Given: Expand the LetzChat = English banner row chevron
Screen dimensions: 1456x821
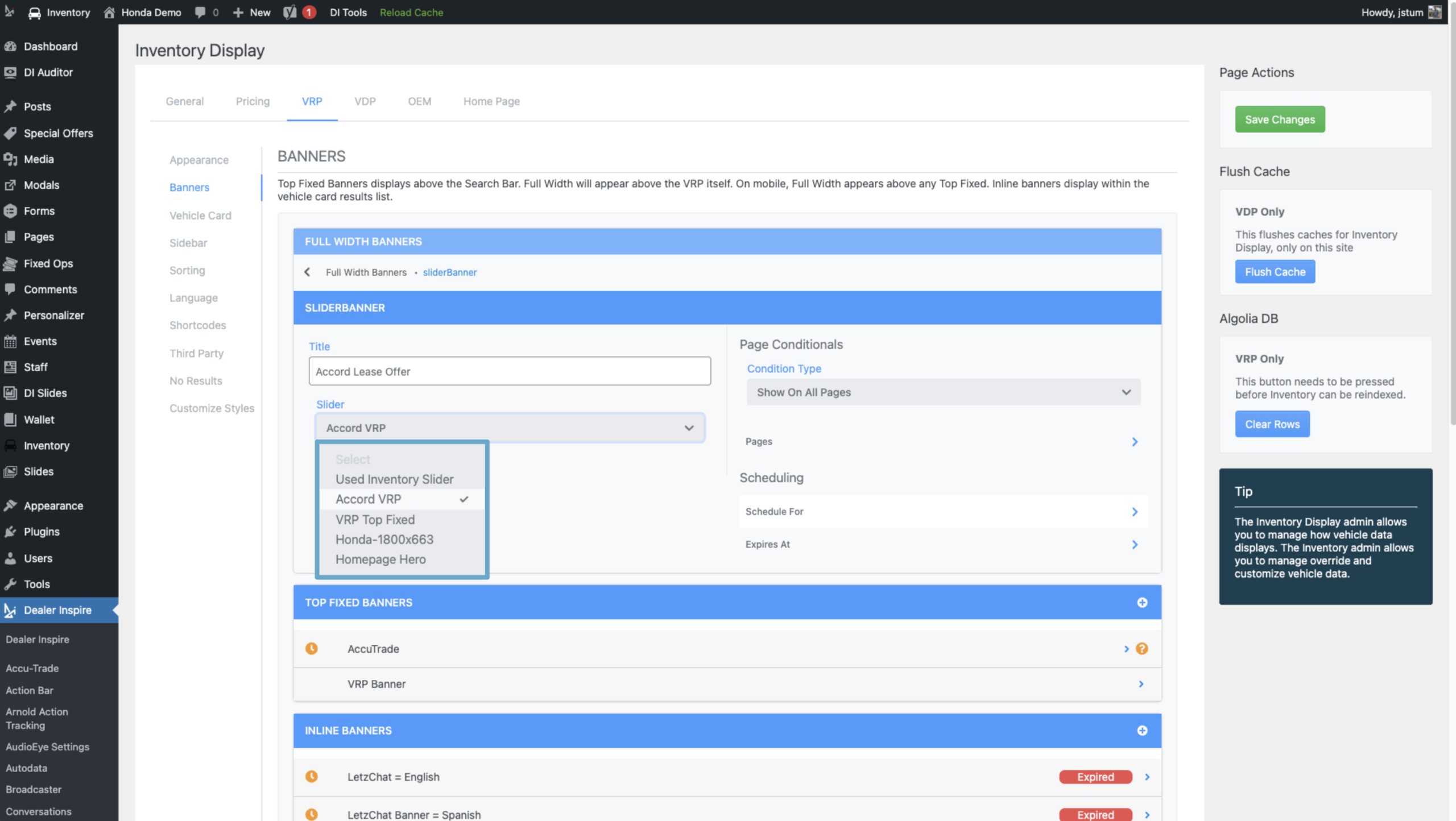Looking at the screenshot, I should 1147,777.
